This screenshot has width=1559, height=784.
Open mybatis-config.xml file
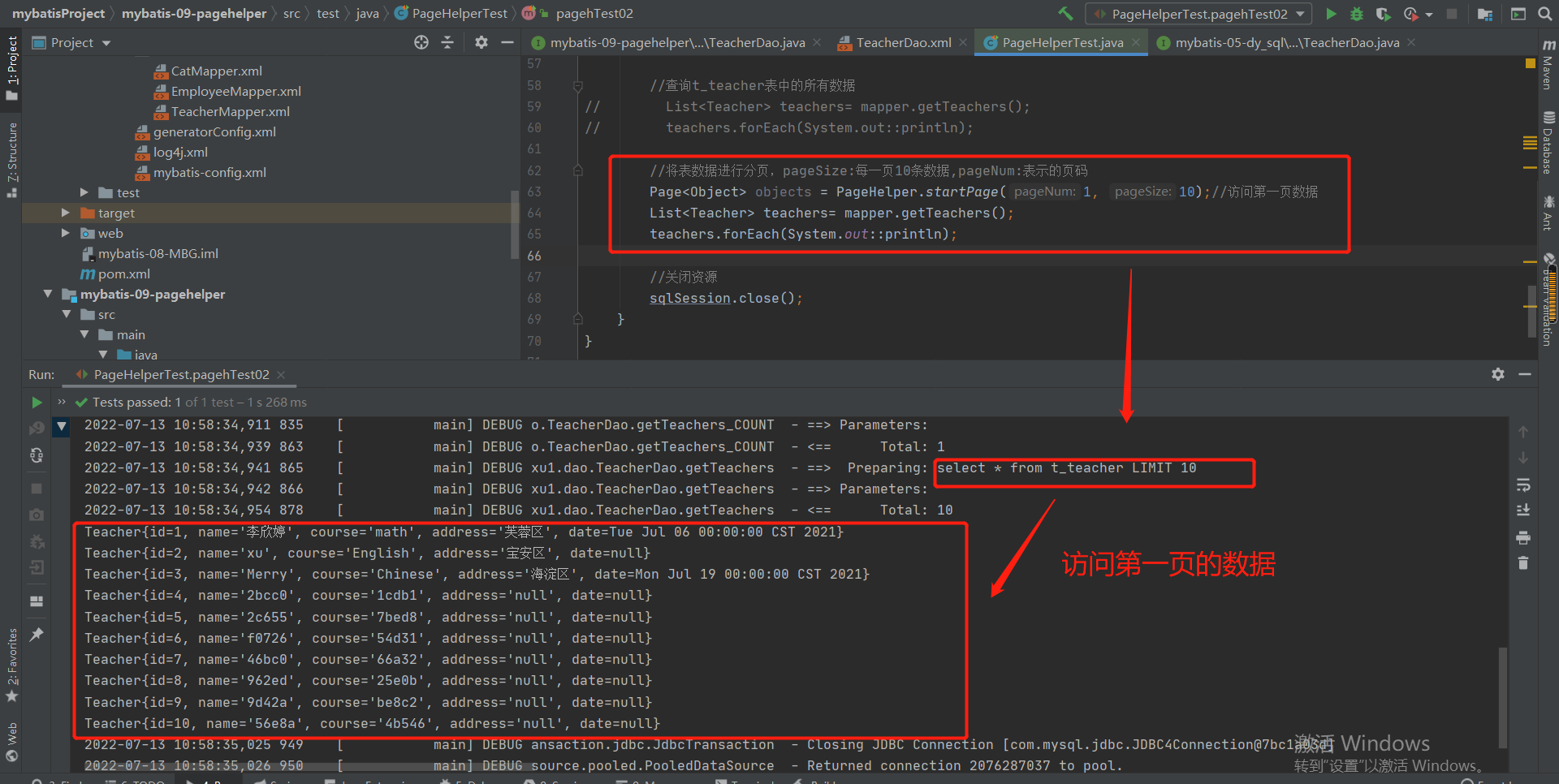point(209,172)
